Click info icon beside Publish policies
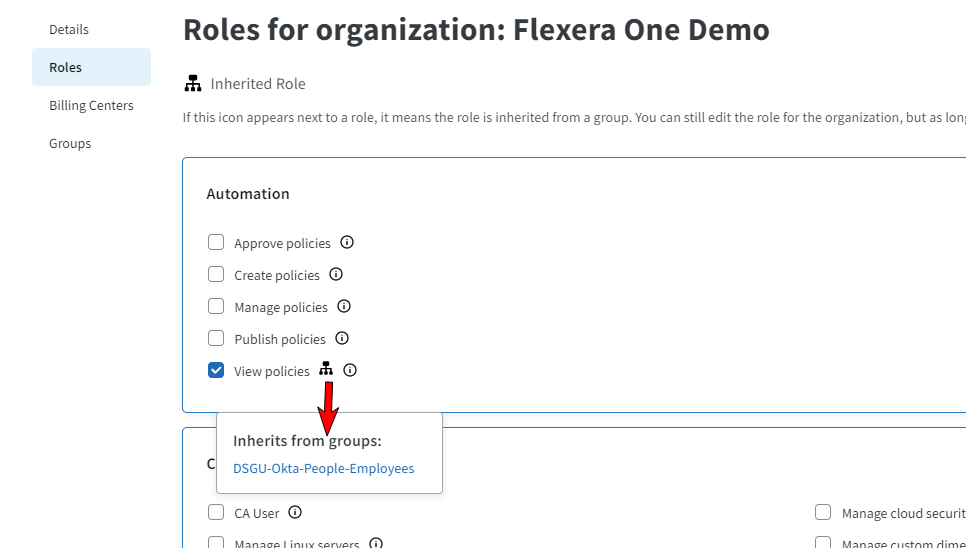Screen dimensions: 966x548 click(x=342, y=338)
